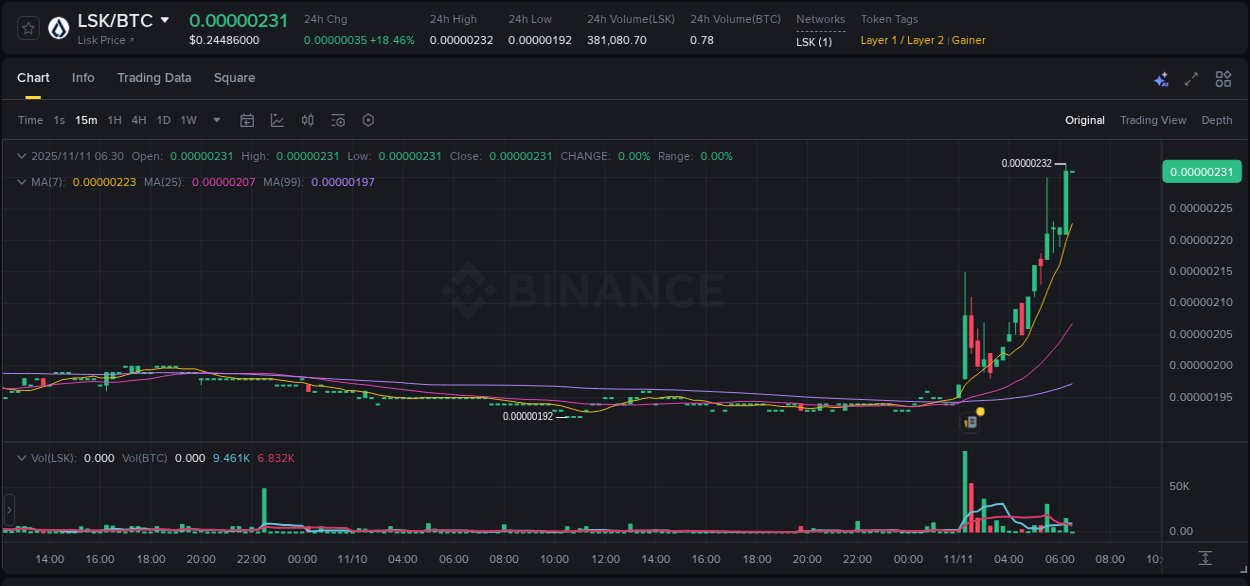Click the download chart icon below price axis

(x=1204, y=558)
